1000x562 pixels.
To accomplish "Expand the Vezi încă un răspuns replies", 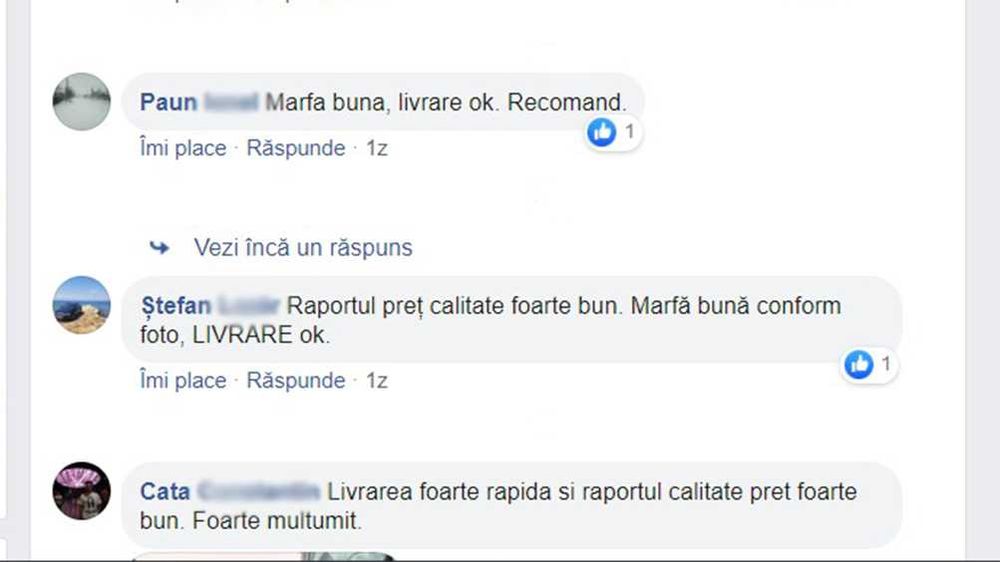I will pyautogui.click(x=303, y=248).
